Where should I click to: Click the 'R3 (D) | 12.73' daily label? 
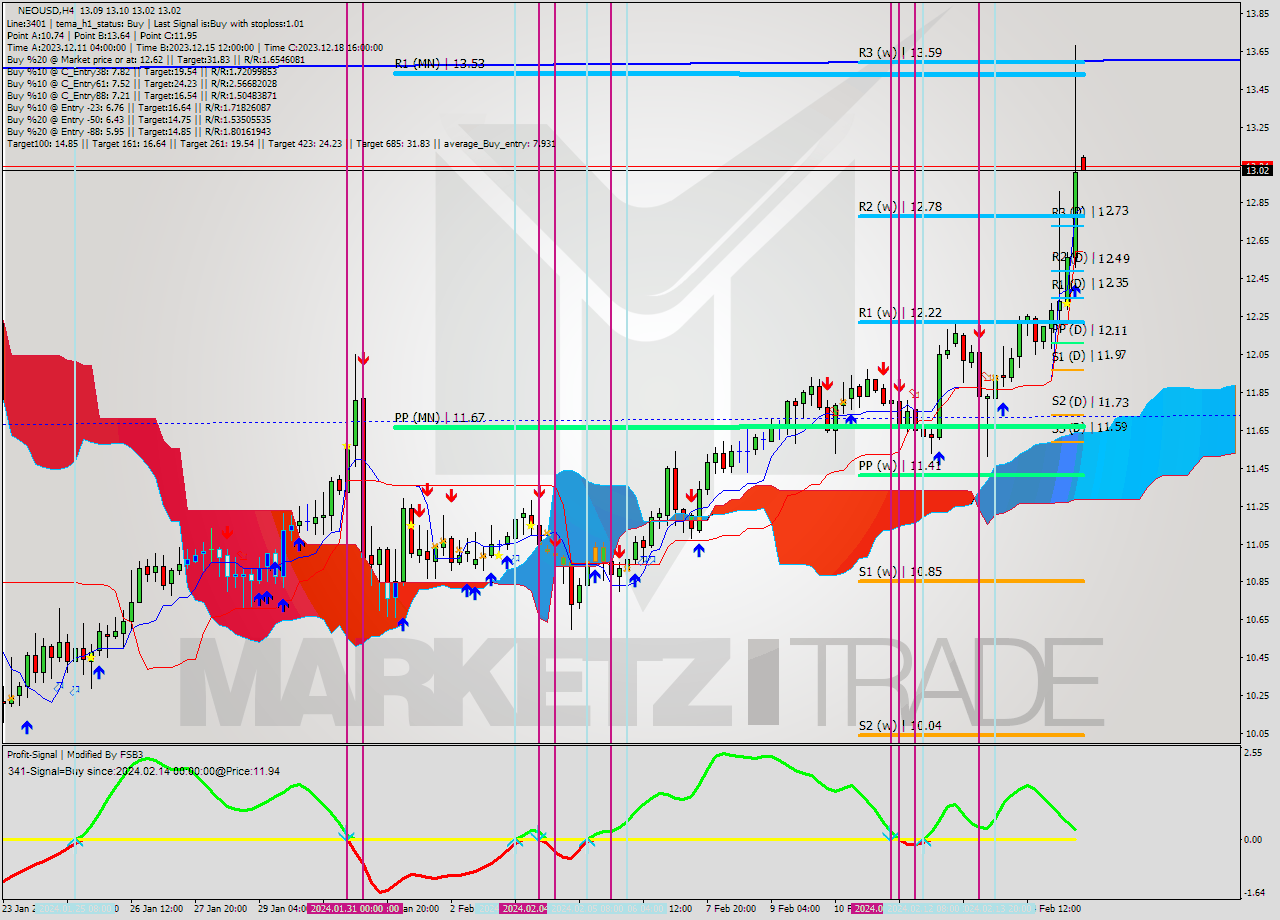point(1090,211)
